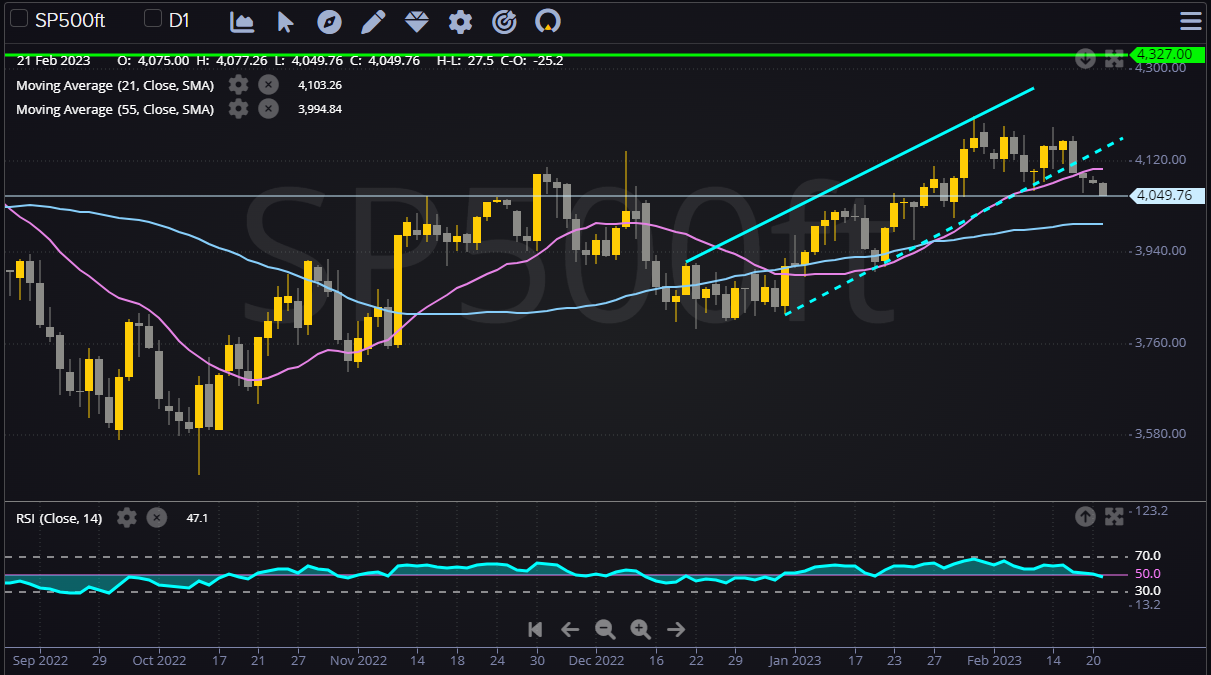Select the pencil drawing tool

[373, 21]
